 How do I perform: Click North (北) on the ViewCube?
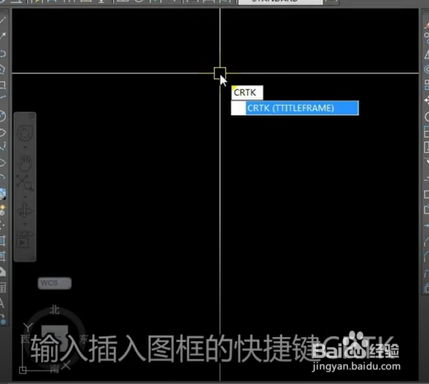54,310
